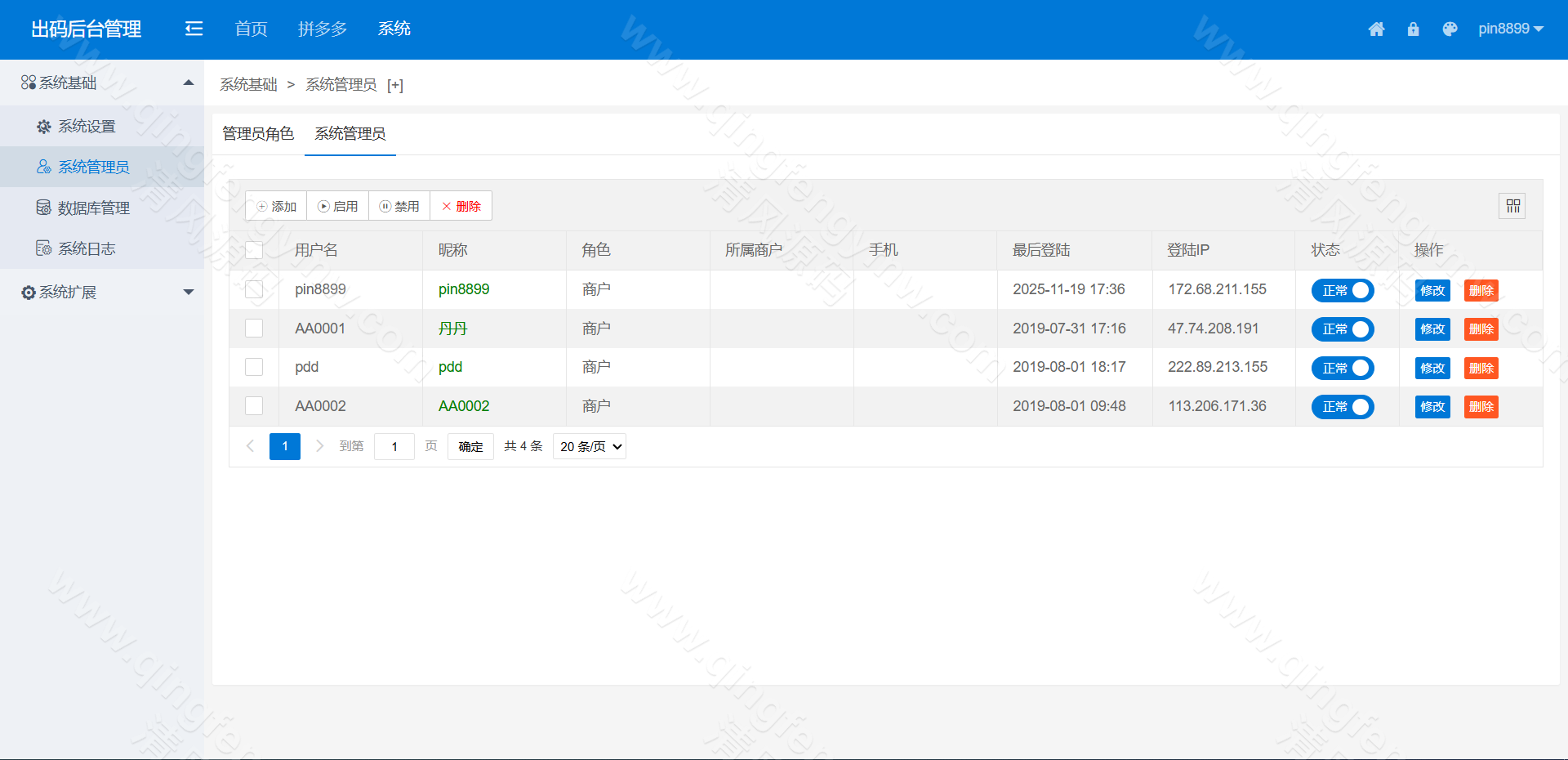Open the 20 条/页 page size dropdown
This screenshot has width=1568, height=760.
[589, 446]
